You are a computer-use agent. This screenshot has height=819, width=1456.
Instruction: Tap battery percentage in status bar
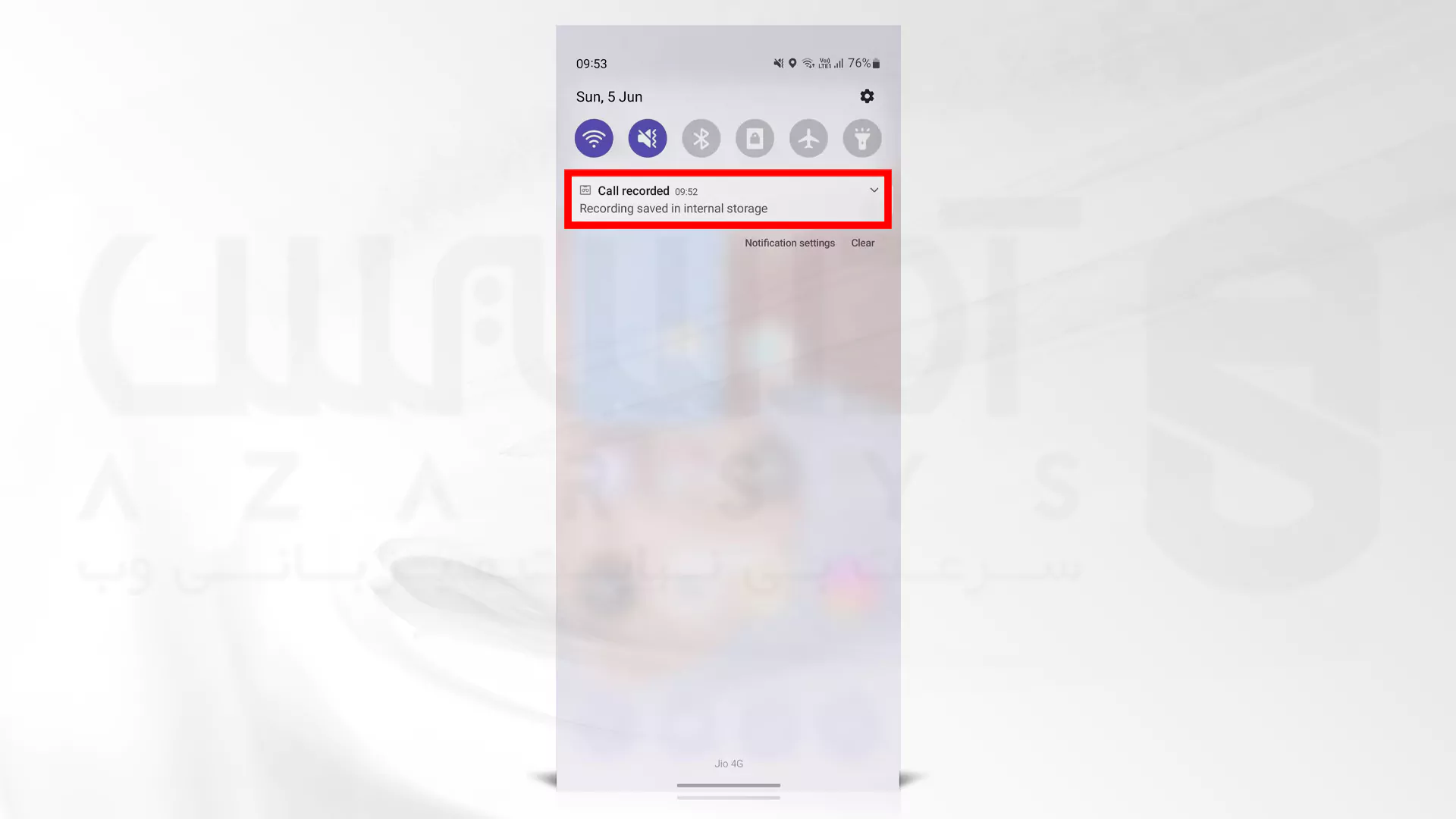[858, 63]
